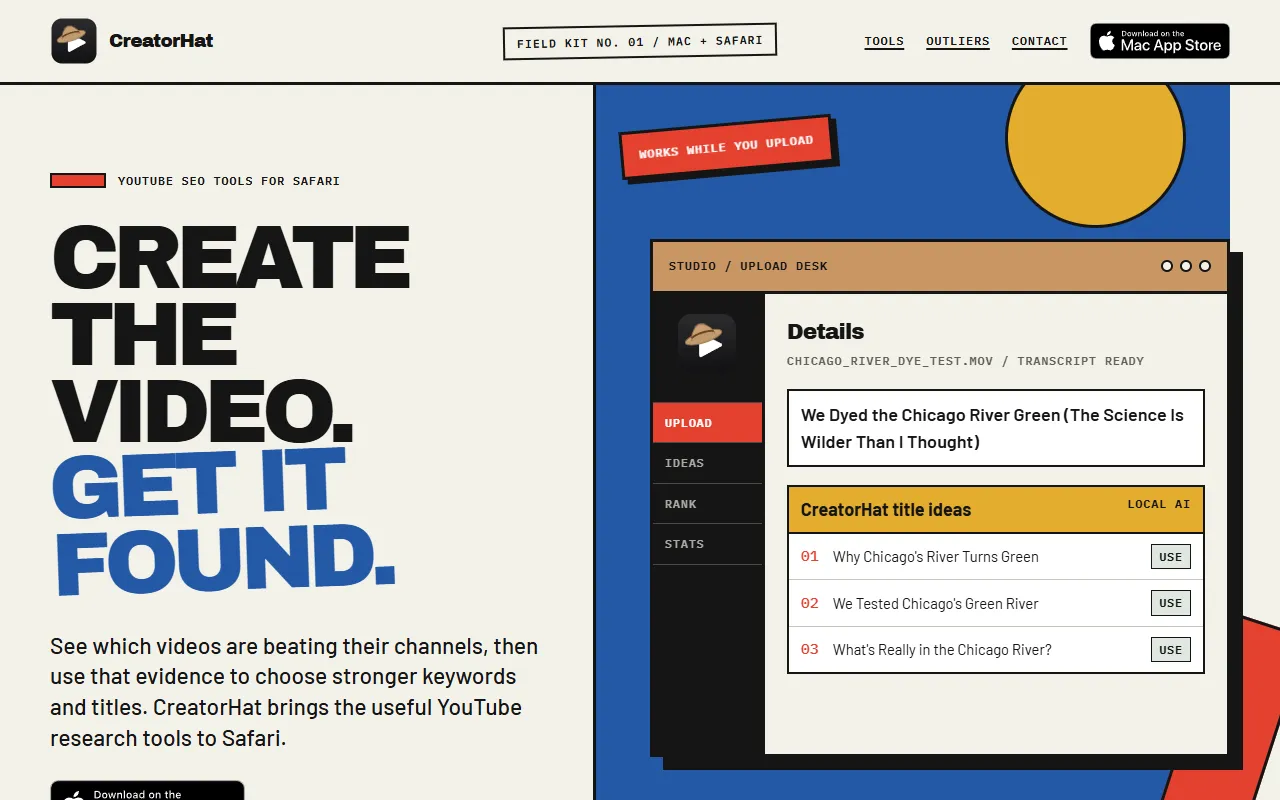Click the "YouTube SEO Tools for Safari" tagline
The width and height of the screenshot is (1280, 800).
(x=229, y=181)
